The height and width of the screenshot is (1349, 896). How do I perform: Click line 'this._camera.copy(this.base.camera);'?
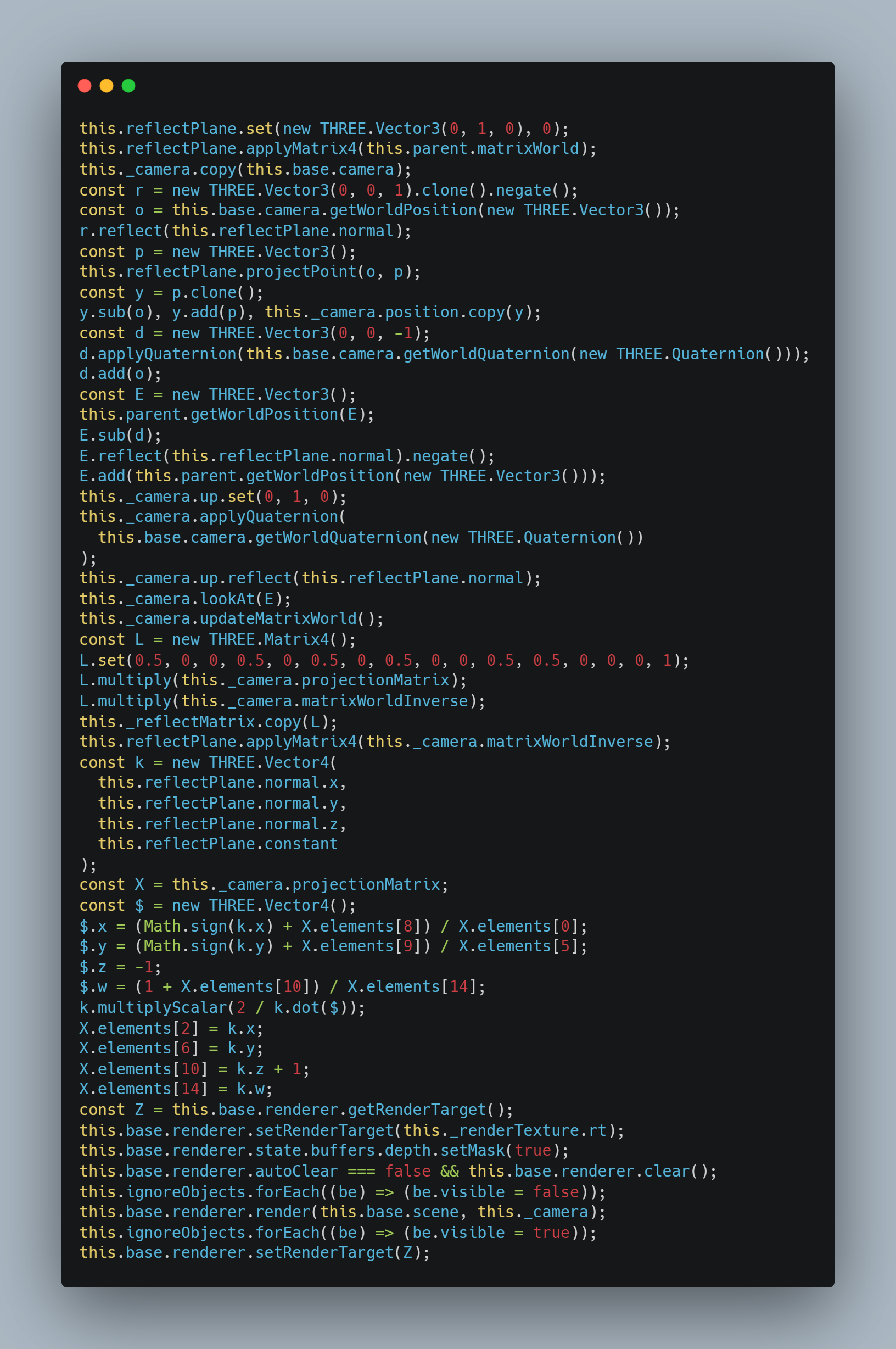pos(245,170)
